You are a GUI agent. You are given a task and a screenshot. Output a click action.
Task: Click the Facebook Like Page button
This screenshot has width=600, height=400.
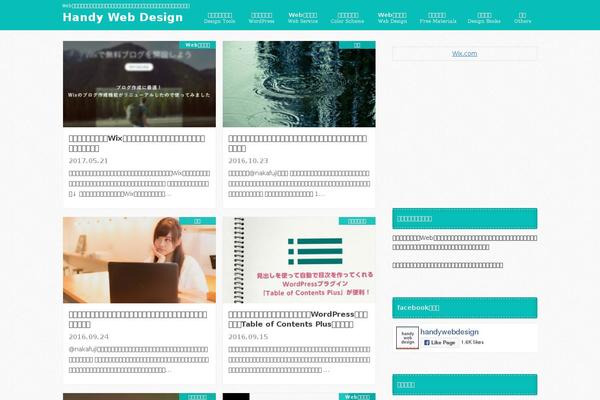(x=440, y=343)
